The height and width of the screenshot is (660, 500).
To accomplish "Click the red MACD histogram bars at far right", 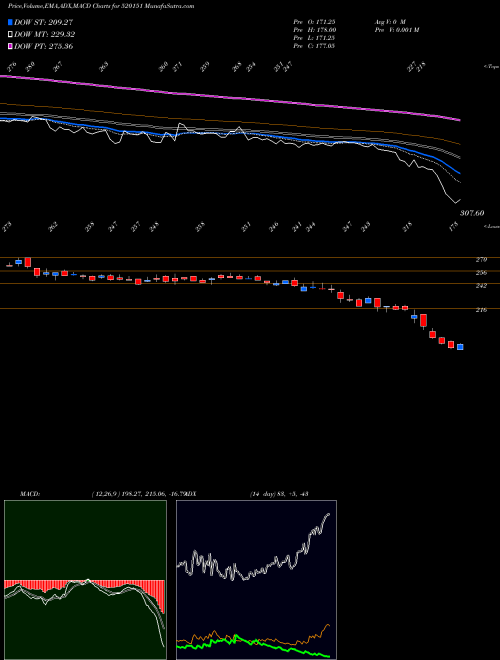I will click(162, 596).
